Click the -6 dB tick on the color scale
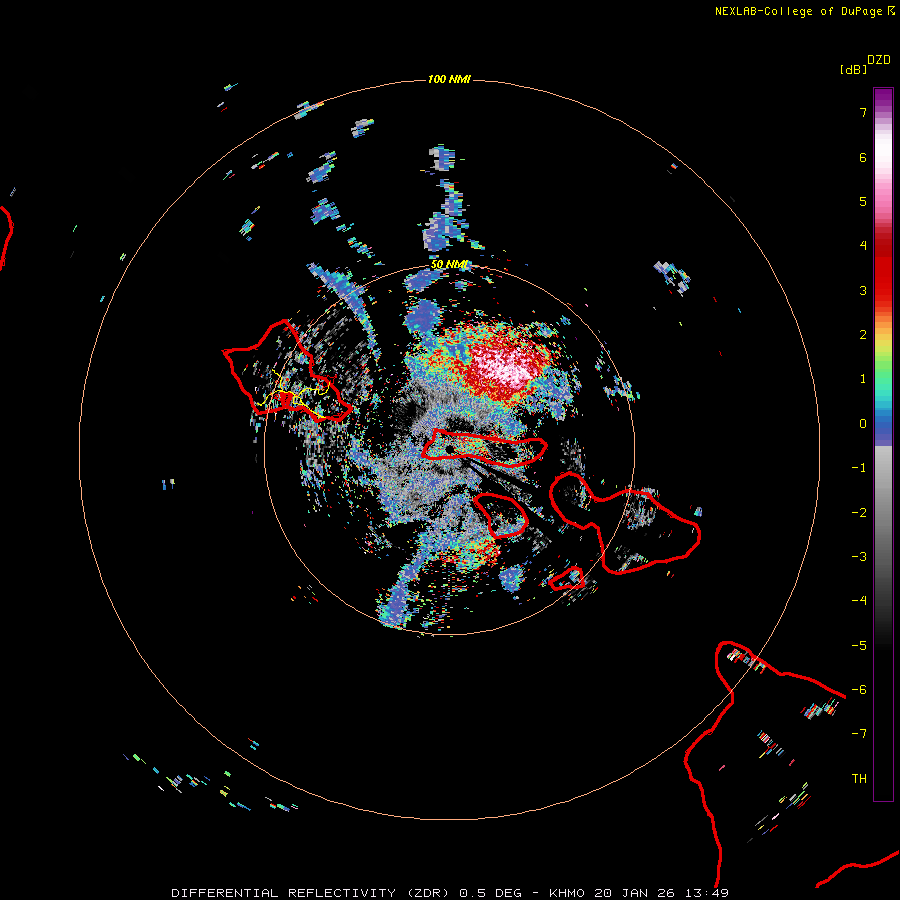900x900 pixels. click(859, 690)
